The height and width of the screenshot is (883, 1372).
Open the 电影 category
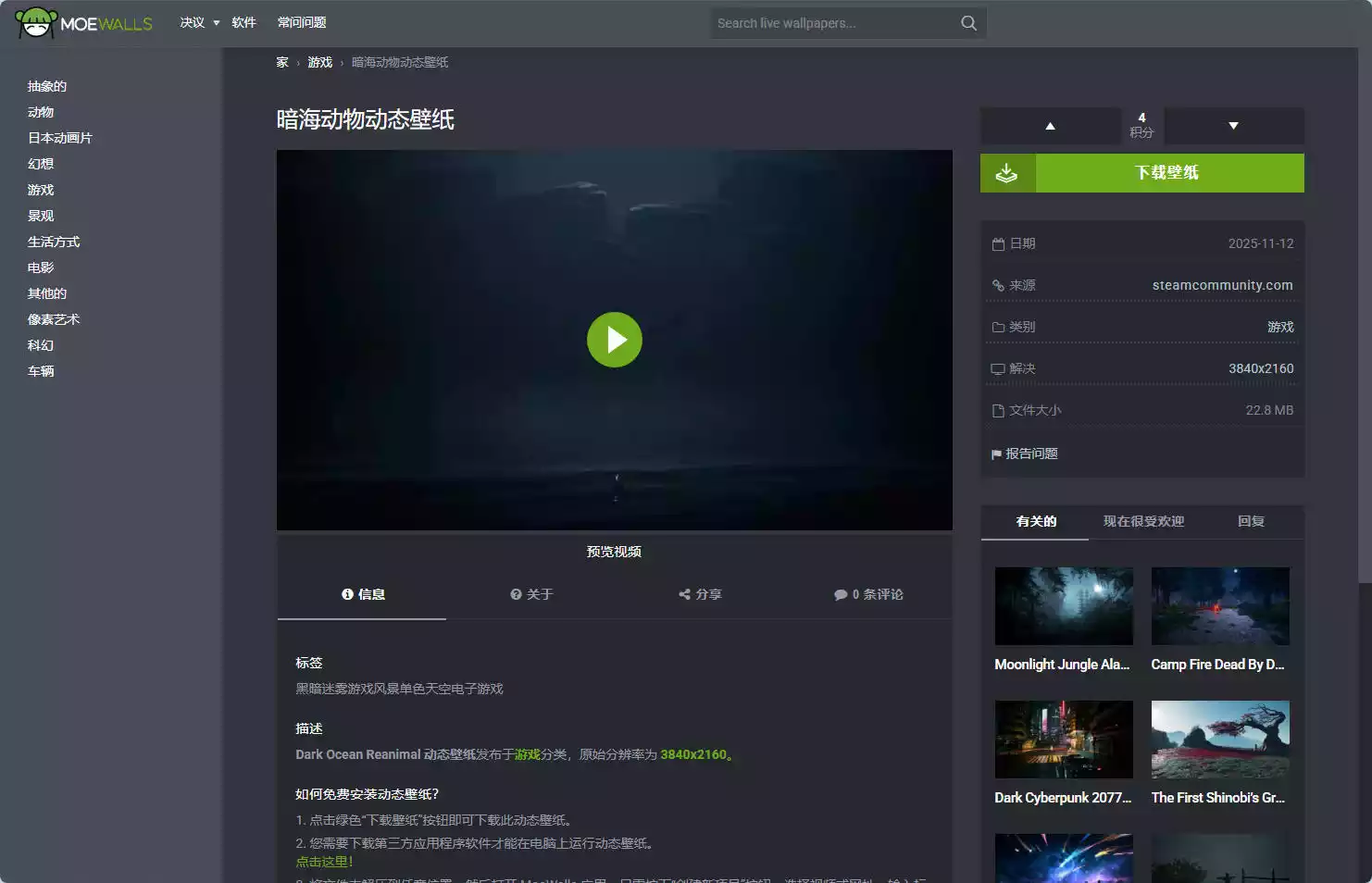[x=41, y=267]
